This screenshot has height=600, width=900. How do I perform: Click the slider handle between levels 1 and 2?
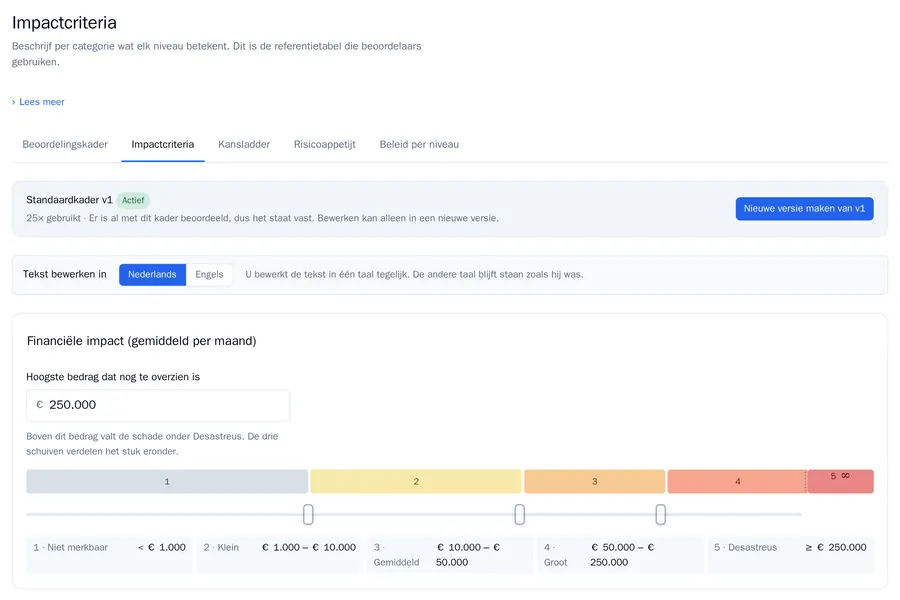pos(308,514)
